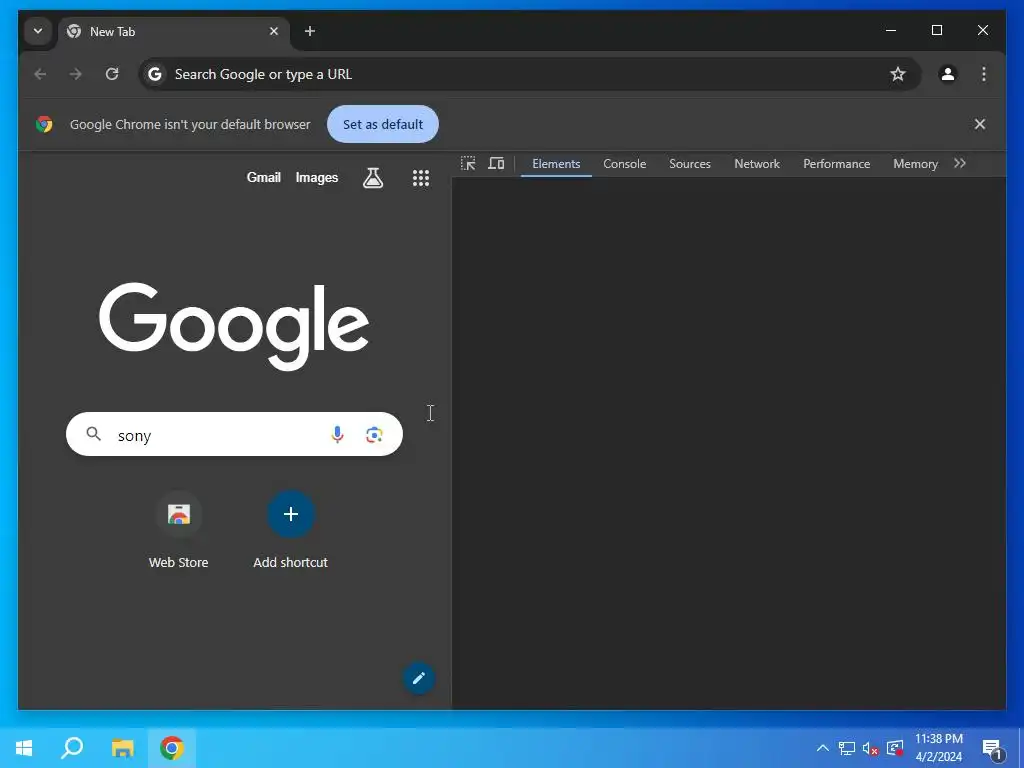Click the Add shortcut button
This screenshot has width=1024, height=768.
click(x=291, y=531)
